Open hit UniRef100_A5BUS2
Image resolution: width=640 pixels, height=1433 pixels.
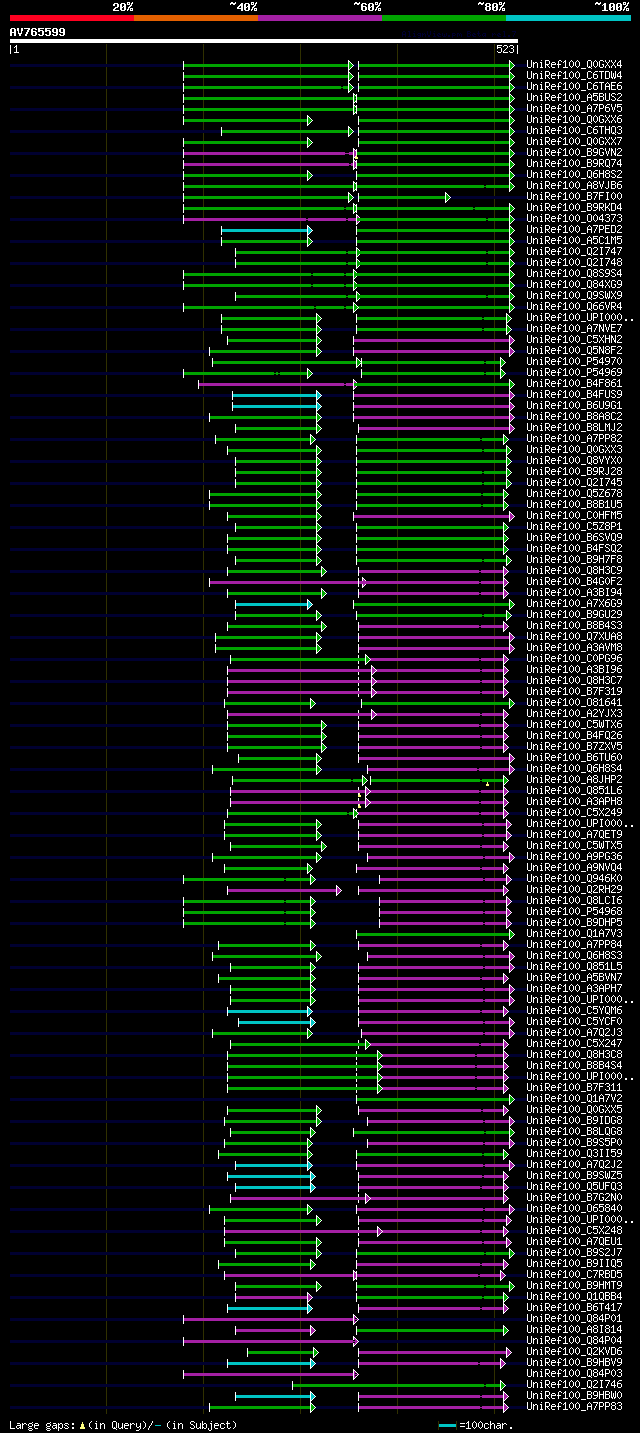574,97
